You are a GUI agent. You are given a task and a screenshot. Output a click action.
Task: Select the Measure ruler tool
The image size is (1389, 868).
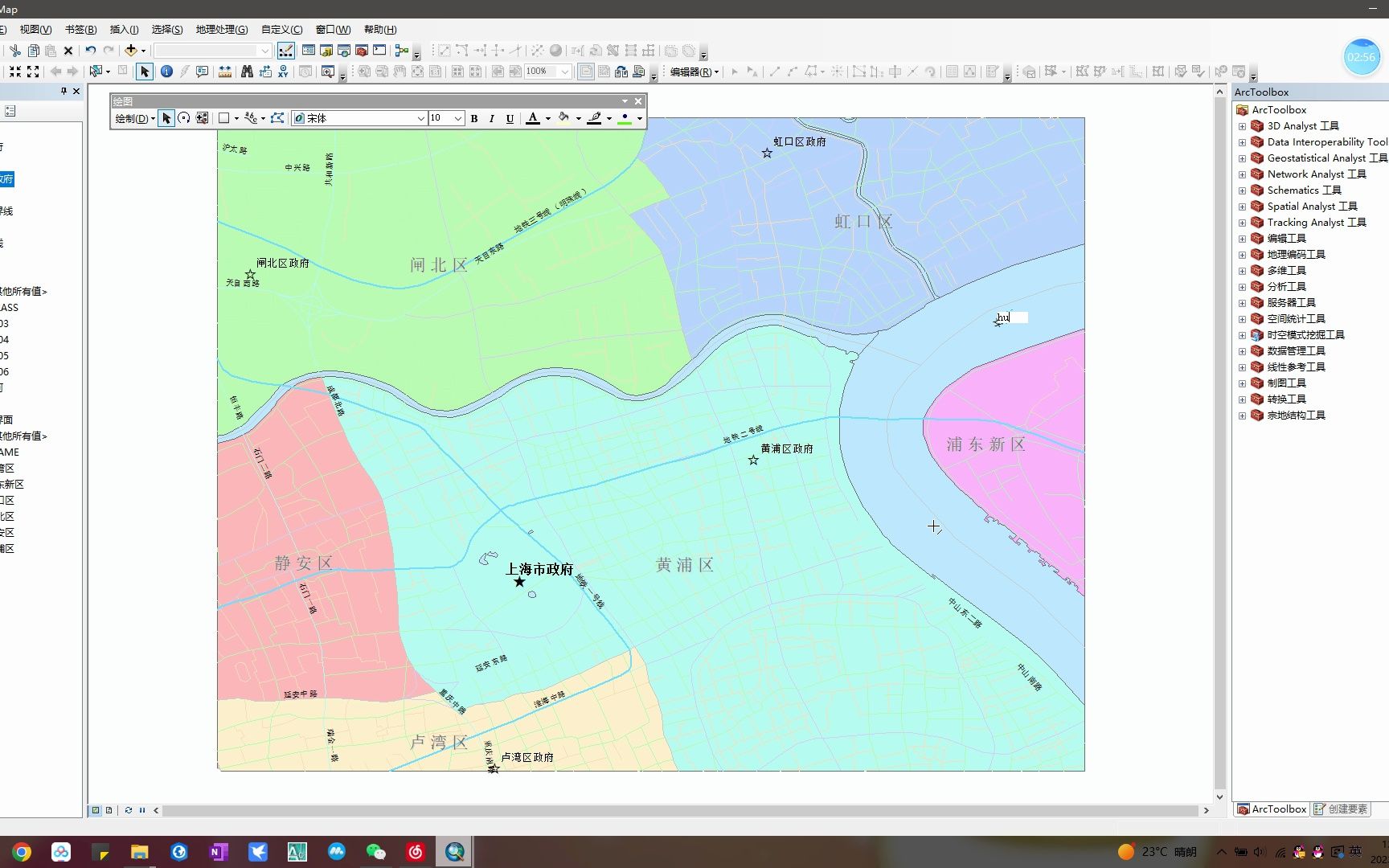click(225, 72)
